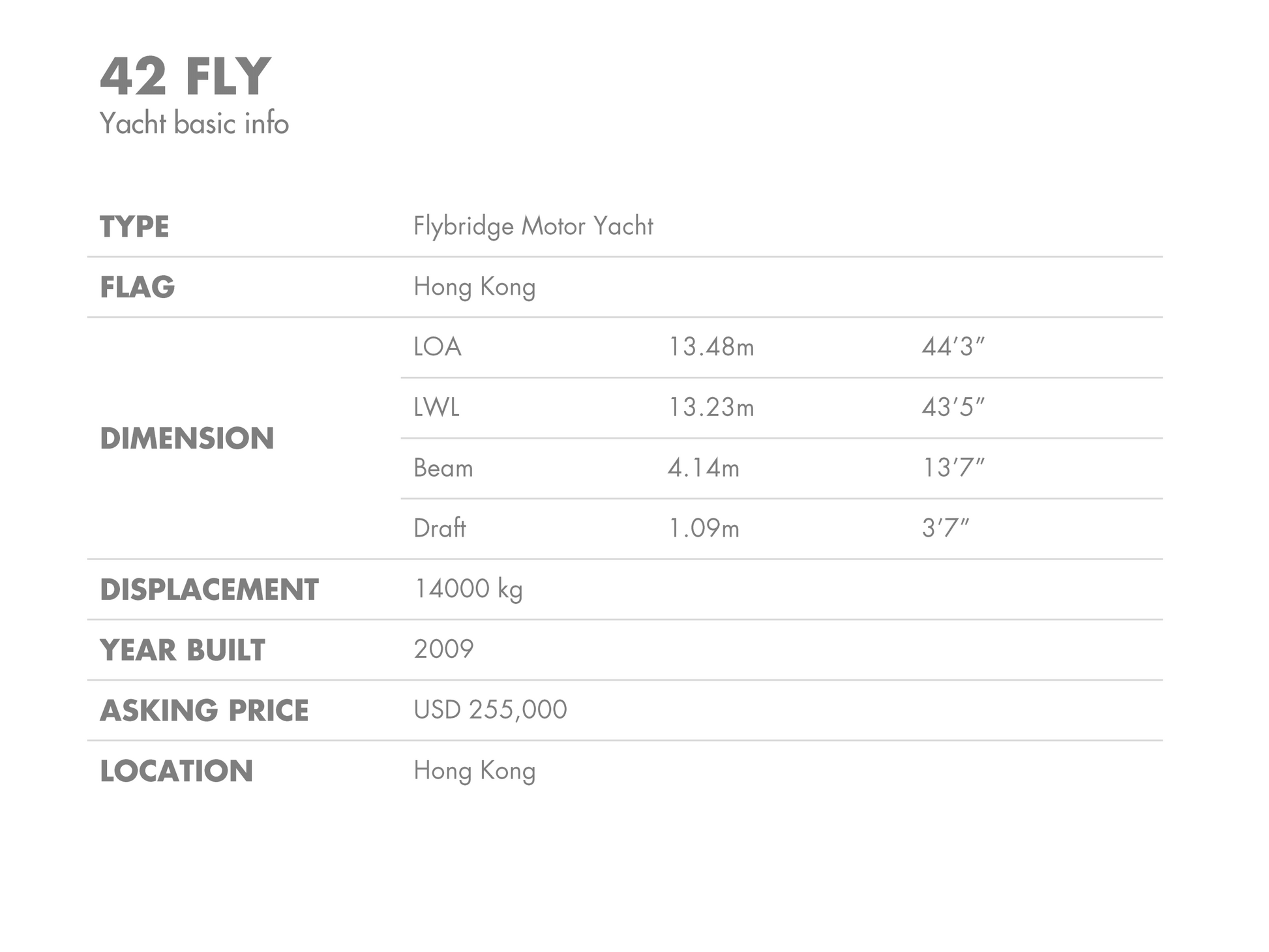This screenshot has height=952, width=1269.
Task: Click the Beam dimension label
Action: 443,468
